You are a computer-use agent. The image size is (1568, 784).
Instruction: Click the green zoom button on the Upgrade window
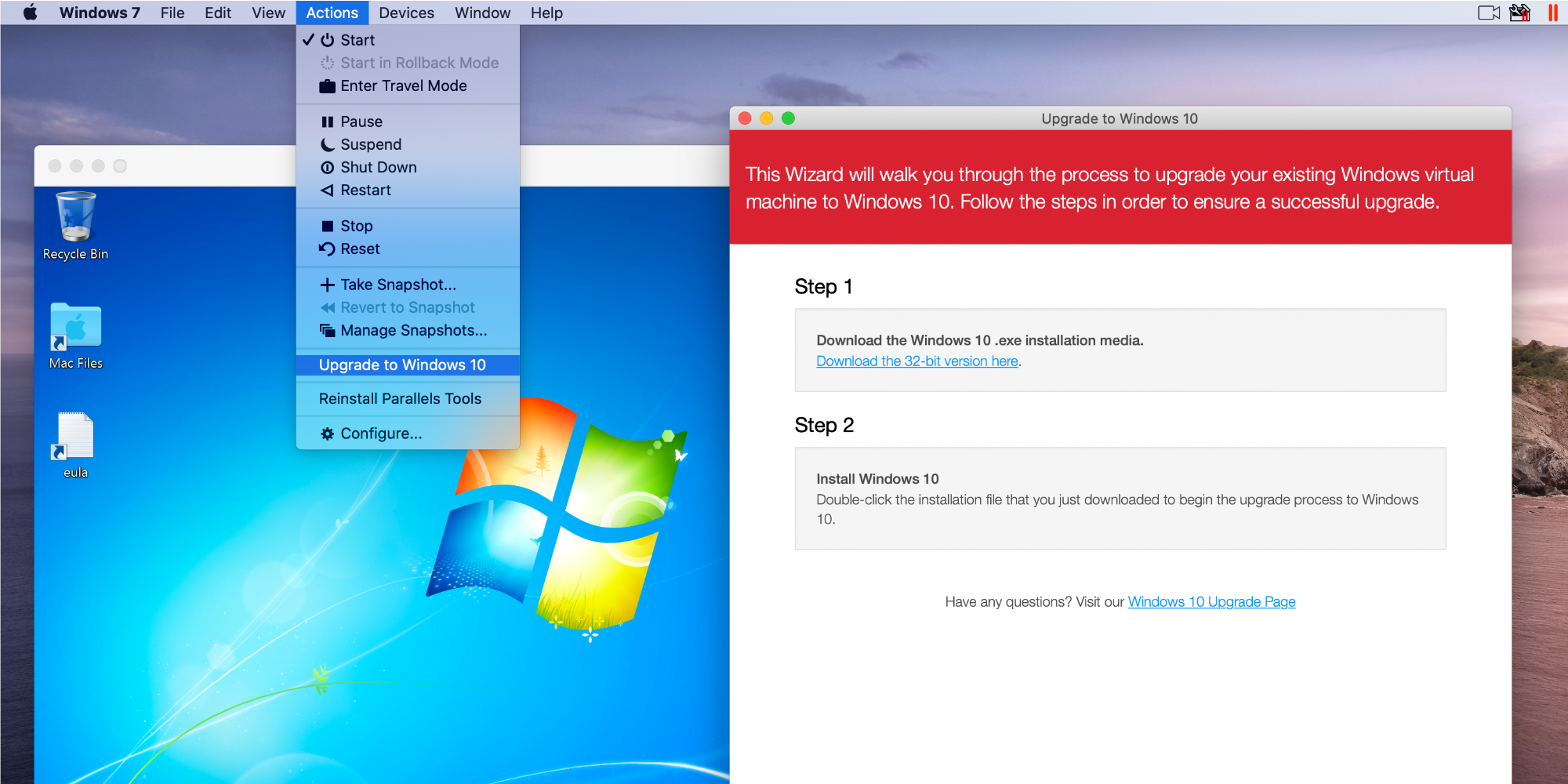click(787, 117)
